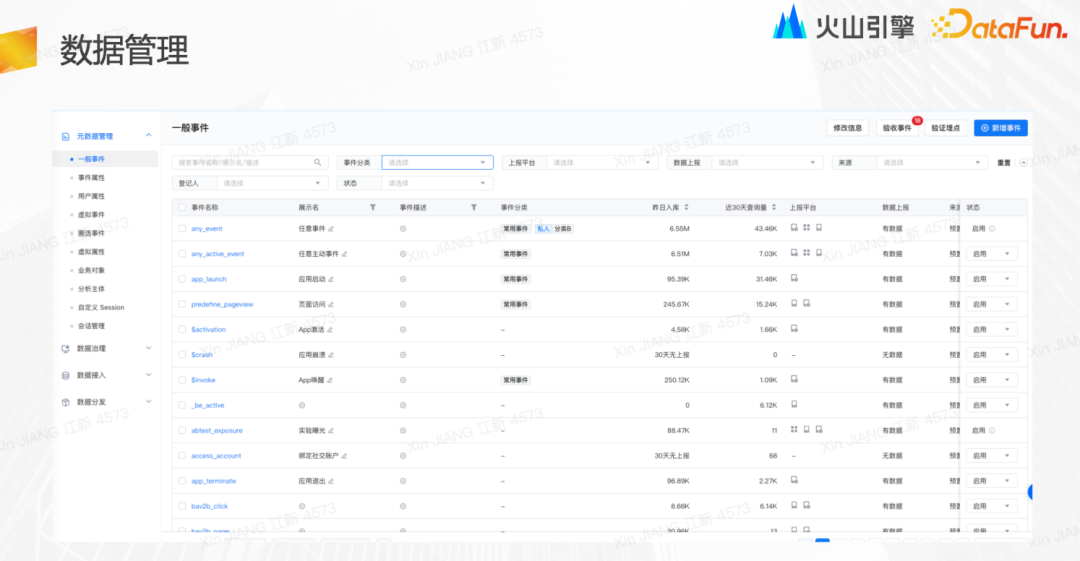Image resolution: width=1080 pixels, height=561 pixels.
Task: Edit display name 页面访问 pencil icon
Action: [331, 305]
